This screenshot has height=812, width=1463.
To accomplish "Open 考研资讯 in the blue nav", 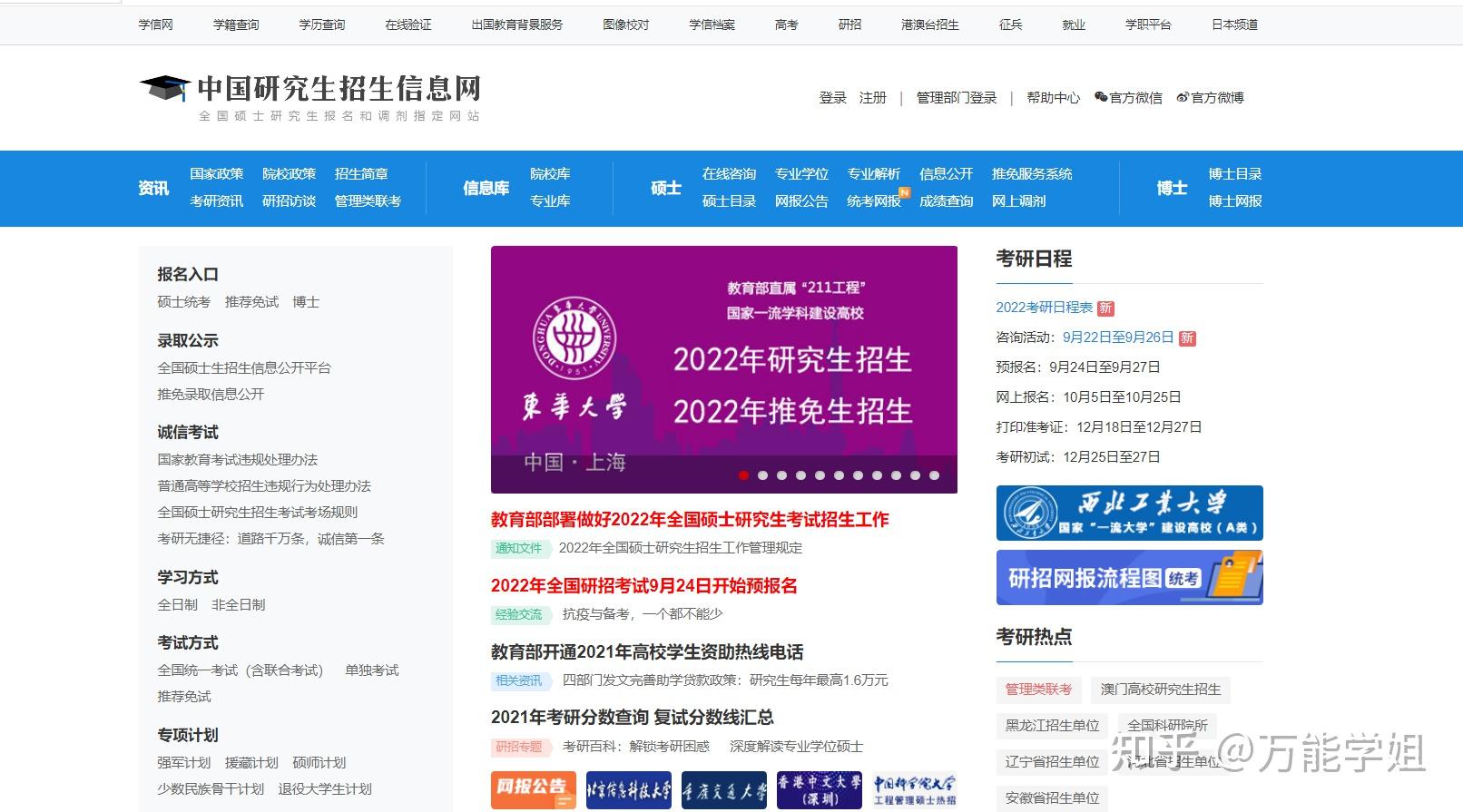I will point(217,201).
